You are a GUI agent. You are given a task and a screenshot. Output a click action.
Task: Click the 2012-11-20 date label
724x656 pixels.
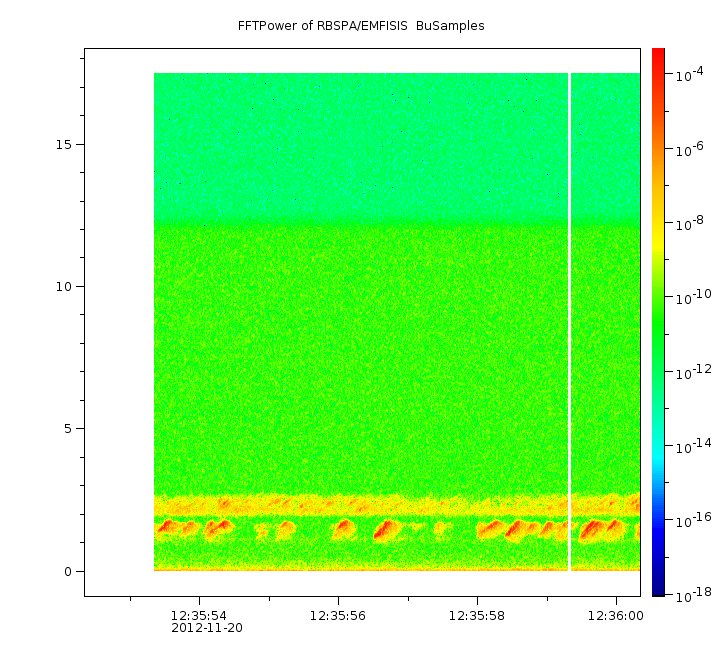206,628
